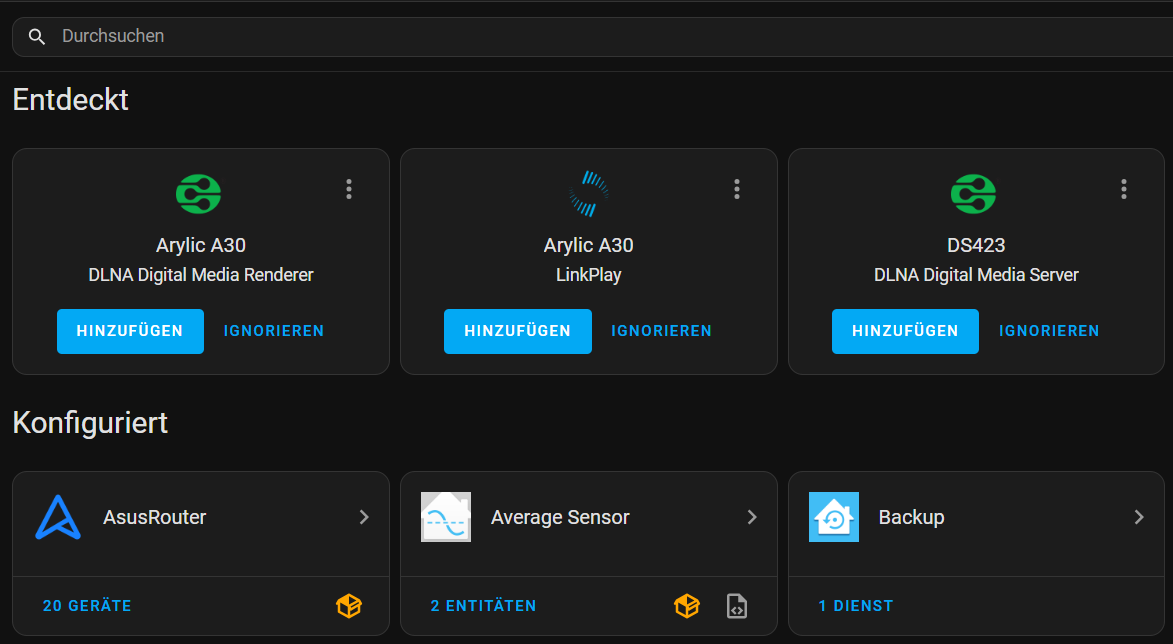Open Backup via its chevron
The width and height of the screenshot is (1173, 644).
[x=1139, y=517]
